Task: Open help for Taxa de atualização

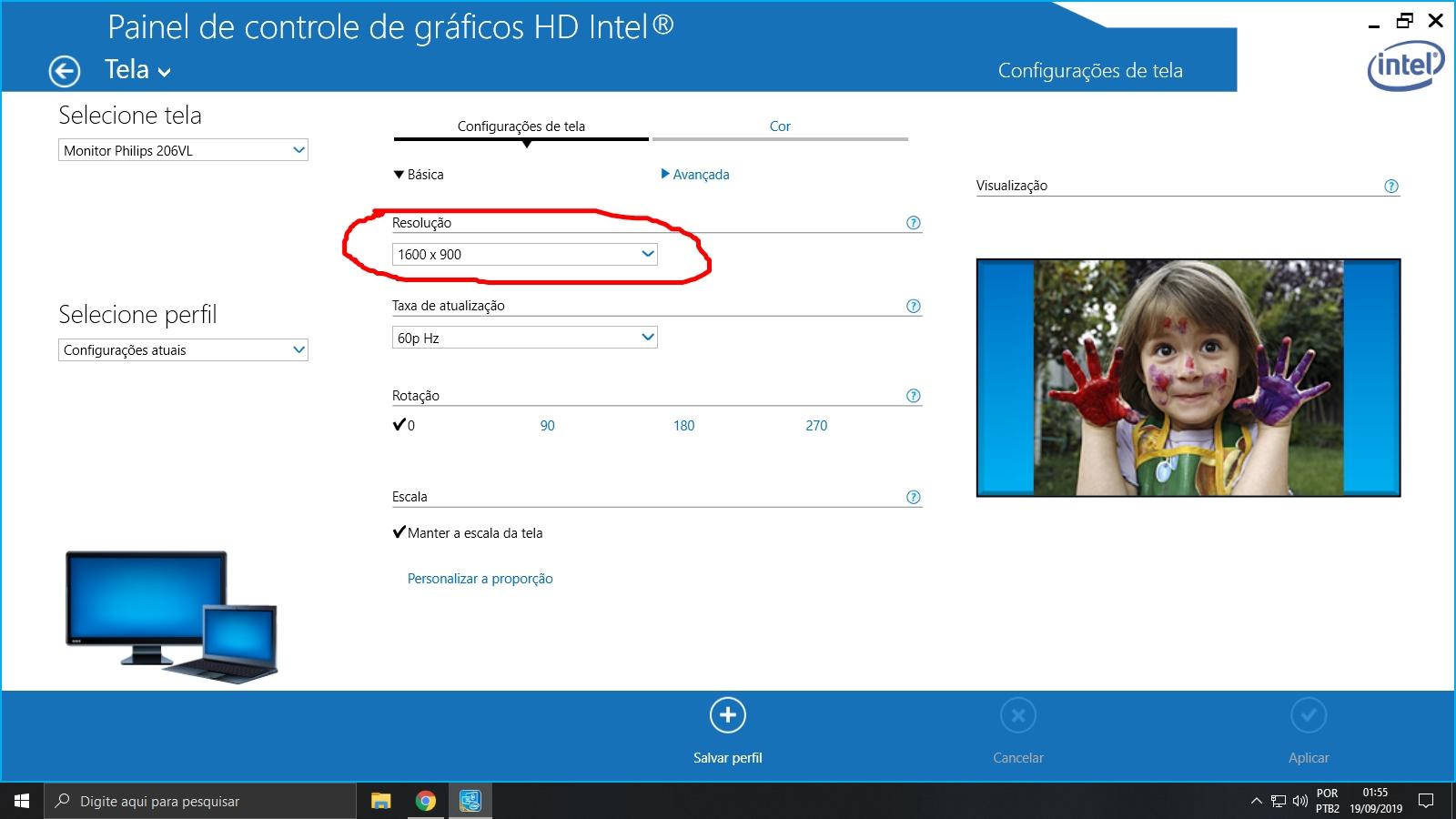Action: pos(914,306)
